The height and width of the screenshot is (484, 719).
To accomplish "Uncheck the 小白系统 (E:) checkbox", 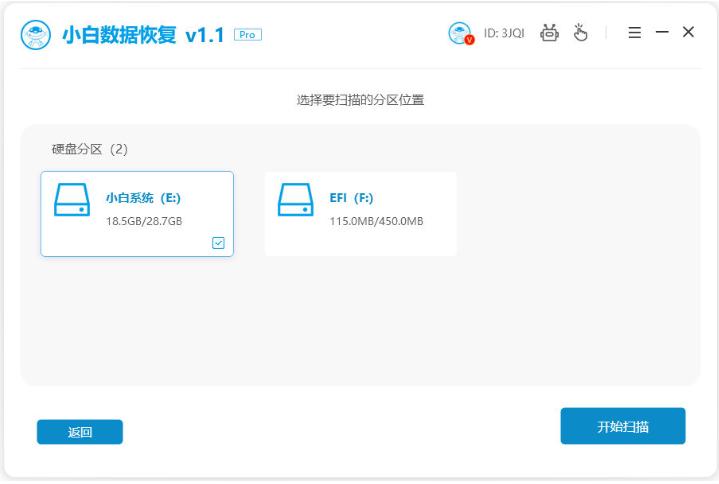I will pyautogui.click(x=218, y=243).
